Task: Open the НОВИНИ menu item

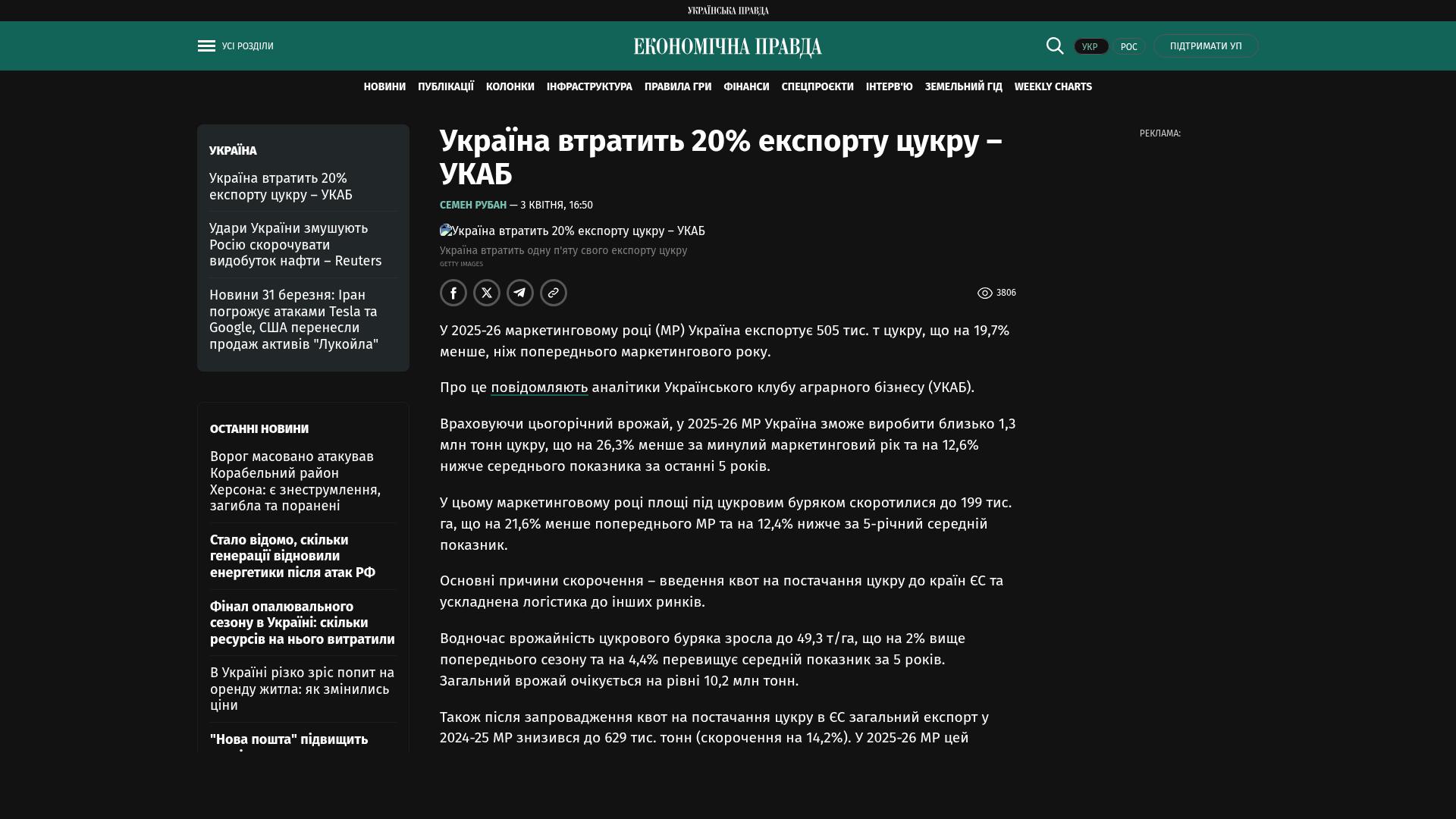Action: pyautogui.click(x=384, y=87)
